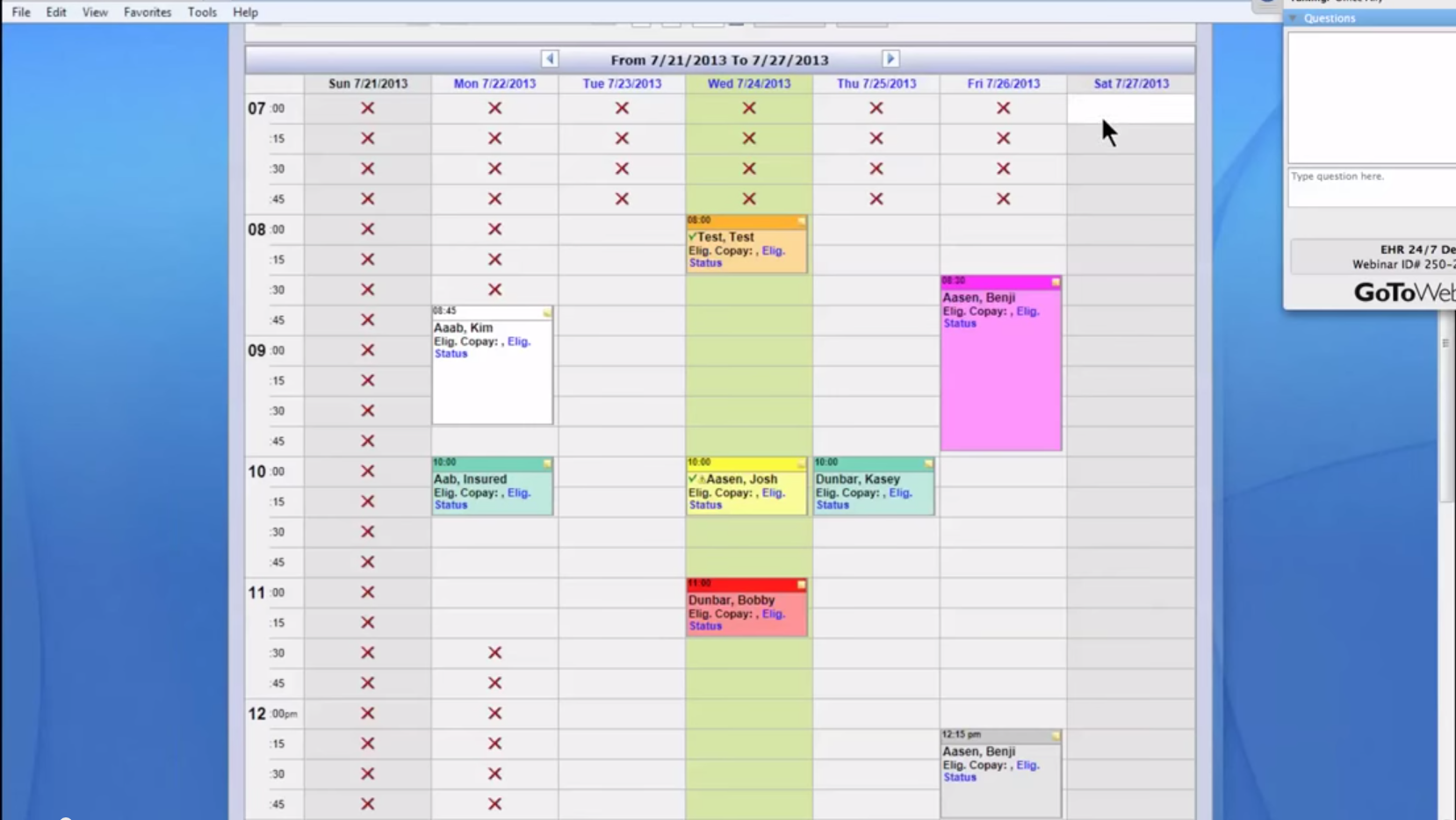Select the Fri 7/26/2013 day header

(1004, 83)
